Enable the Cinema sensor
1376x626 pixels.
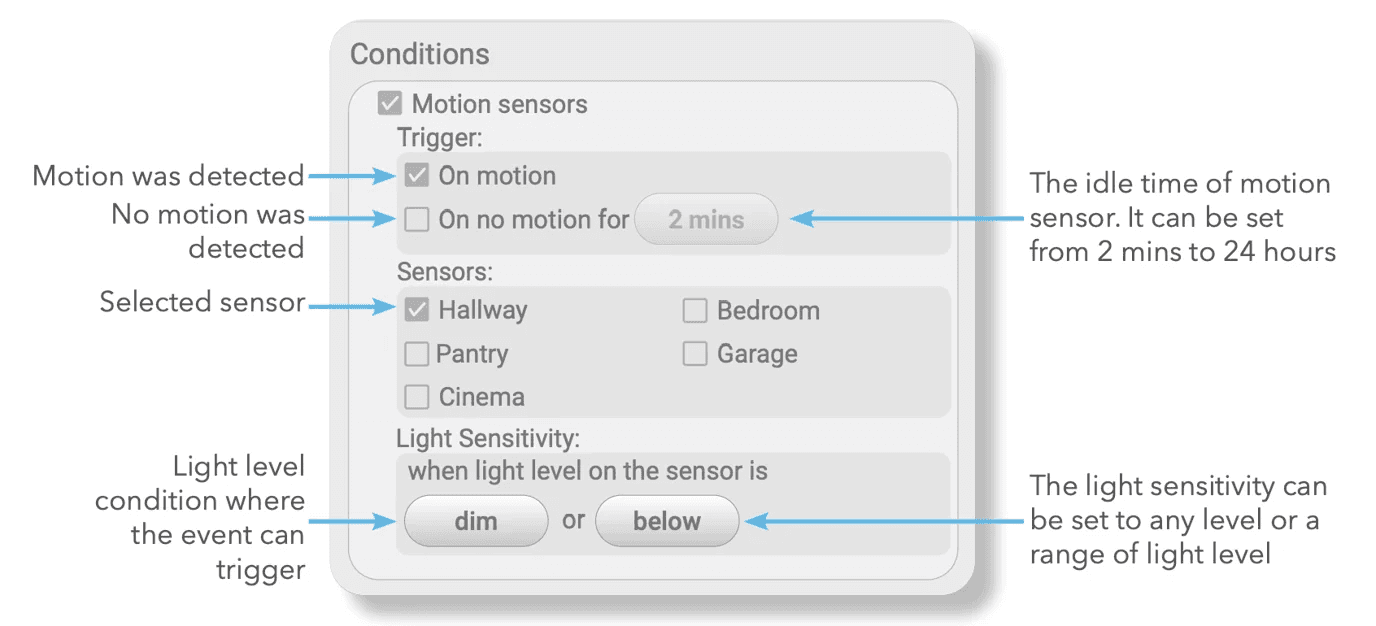tap(417, 397)
